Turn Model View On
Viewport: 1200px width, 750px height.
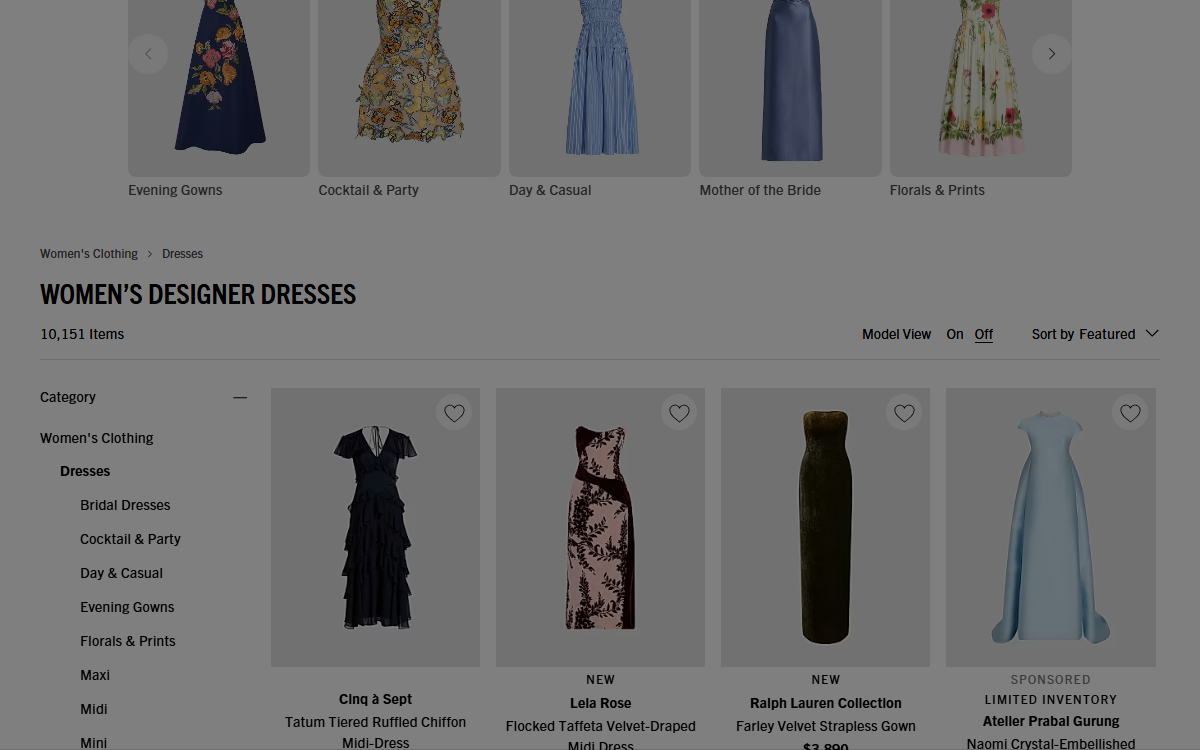click(955, 334)
